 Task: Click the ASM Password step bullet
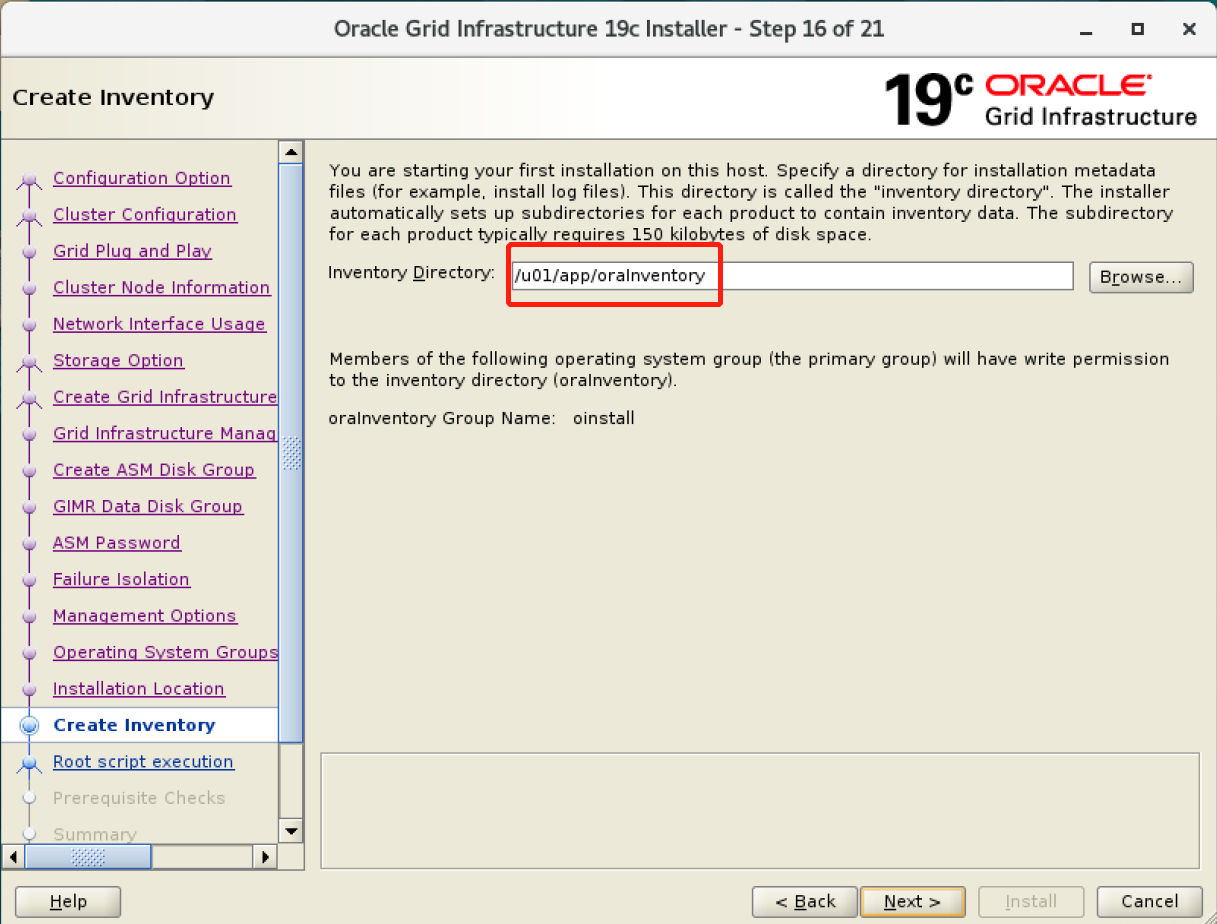[30, 544]
